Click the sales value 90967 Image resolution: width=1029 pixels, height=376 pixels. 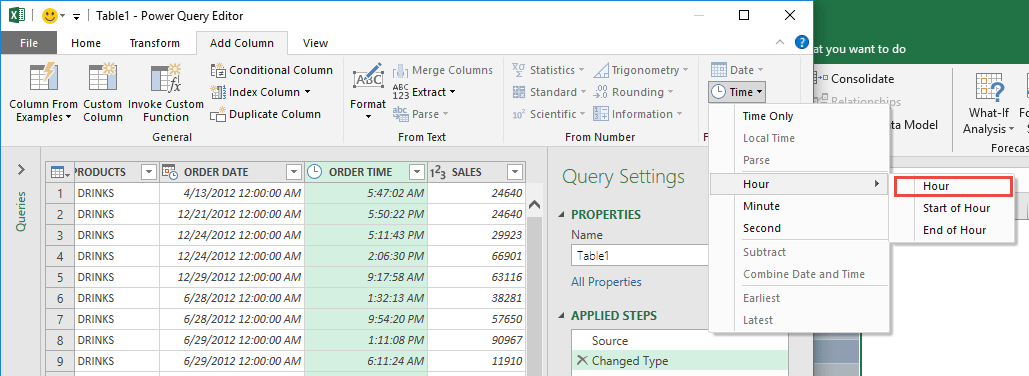476,340
